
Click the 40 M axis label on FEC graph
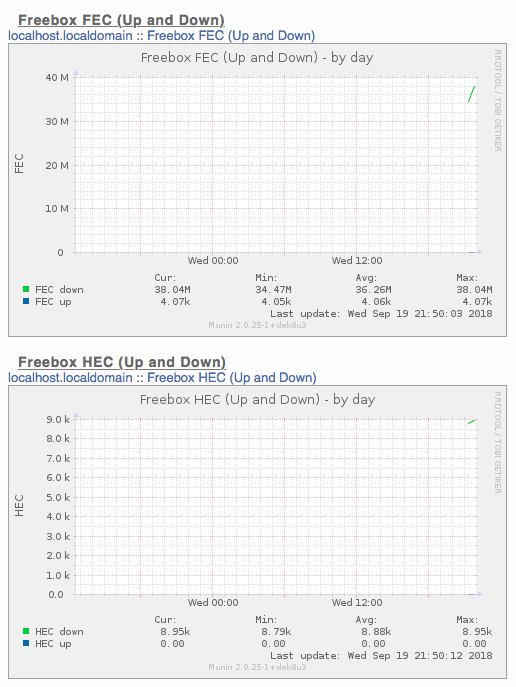coord(57,78)
